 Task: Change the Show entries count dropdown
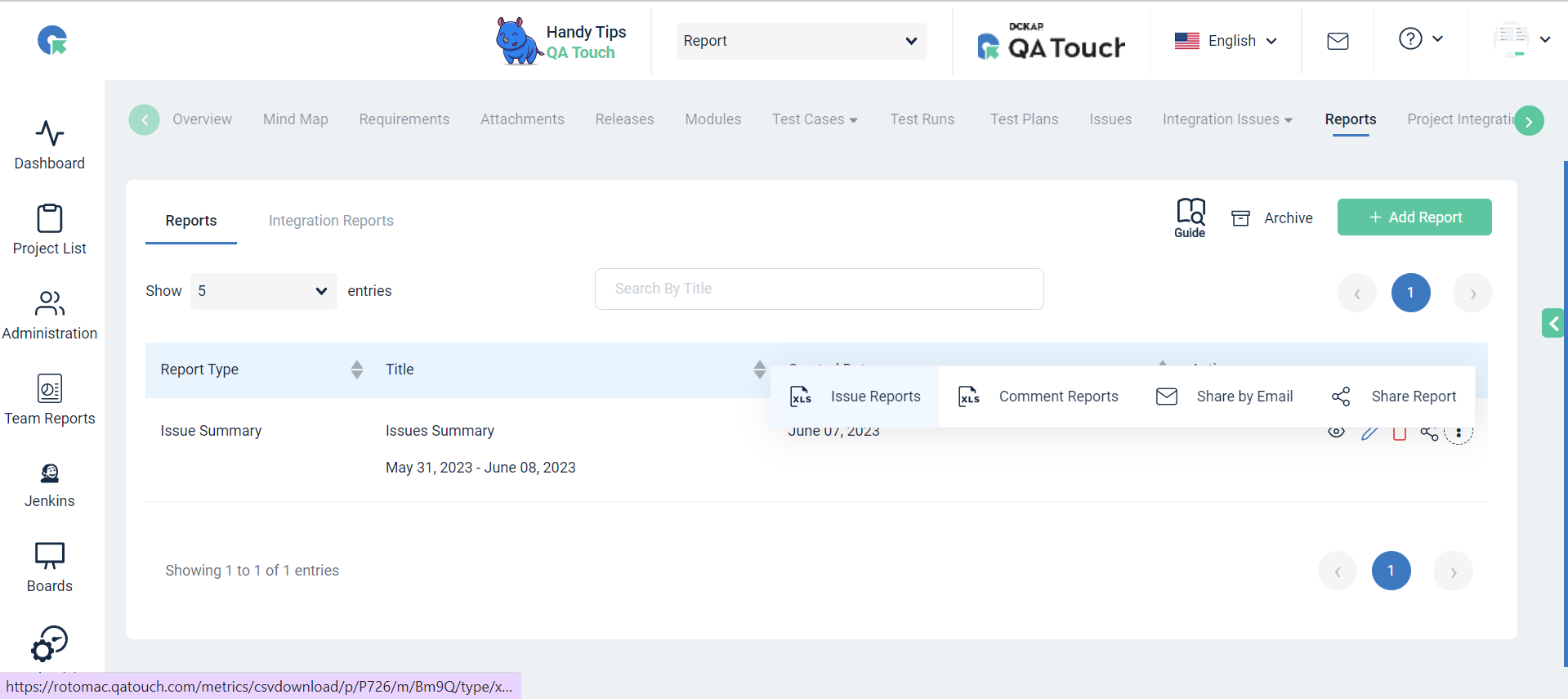(263, 291)
